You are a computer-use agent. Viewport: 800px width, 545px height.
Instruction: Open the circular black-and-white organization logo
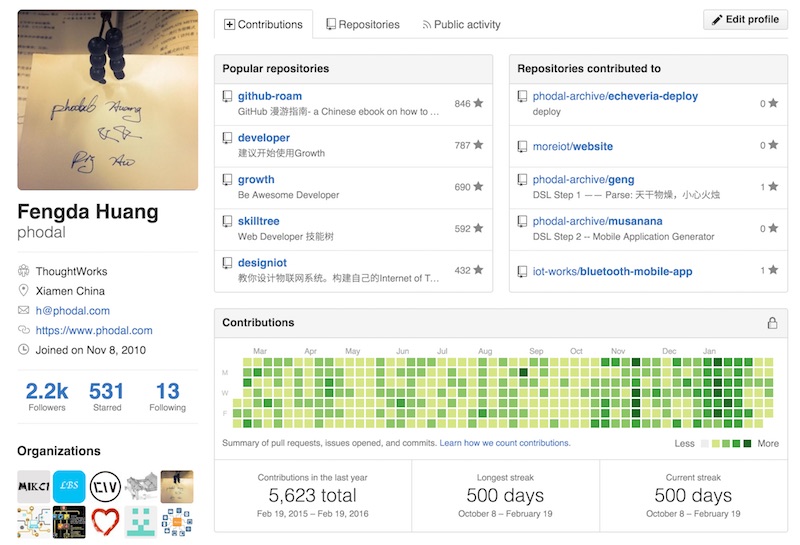click(105, 486)
